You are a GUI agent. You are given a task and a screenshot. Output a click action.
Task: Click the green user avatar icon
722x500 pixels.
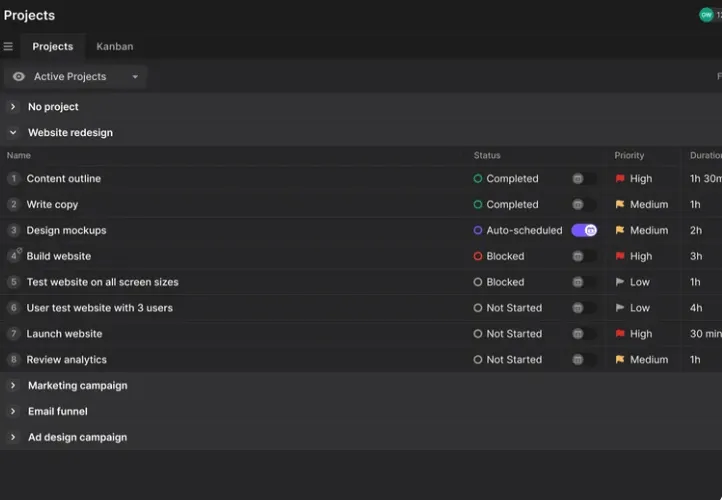[x=706, y=15]
